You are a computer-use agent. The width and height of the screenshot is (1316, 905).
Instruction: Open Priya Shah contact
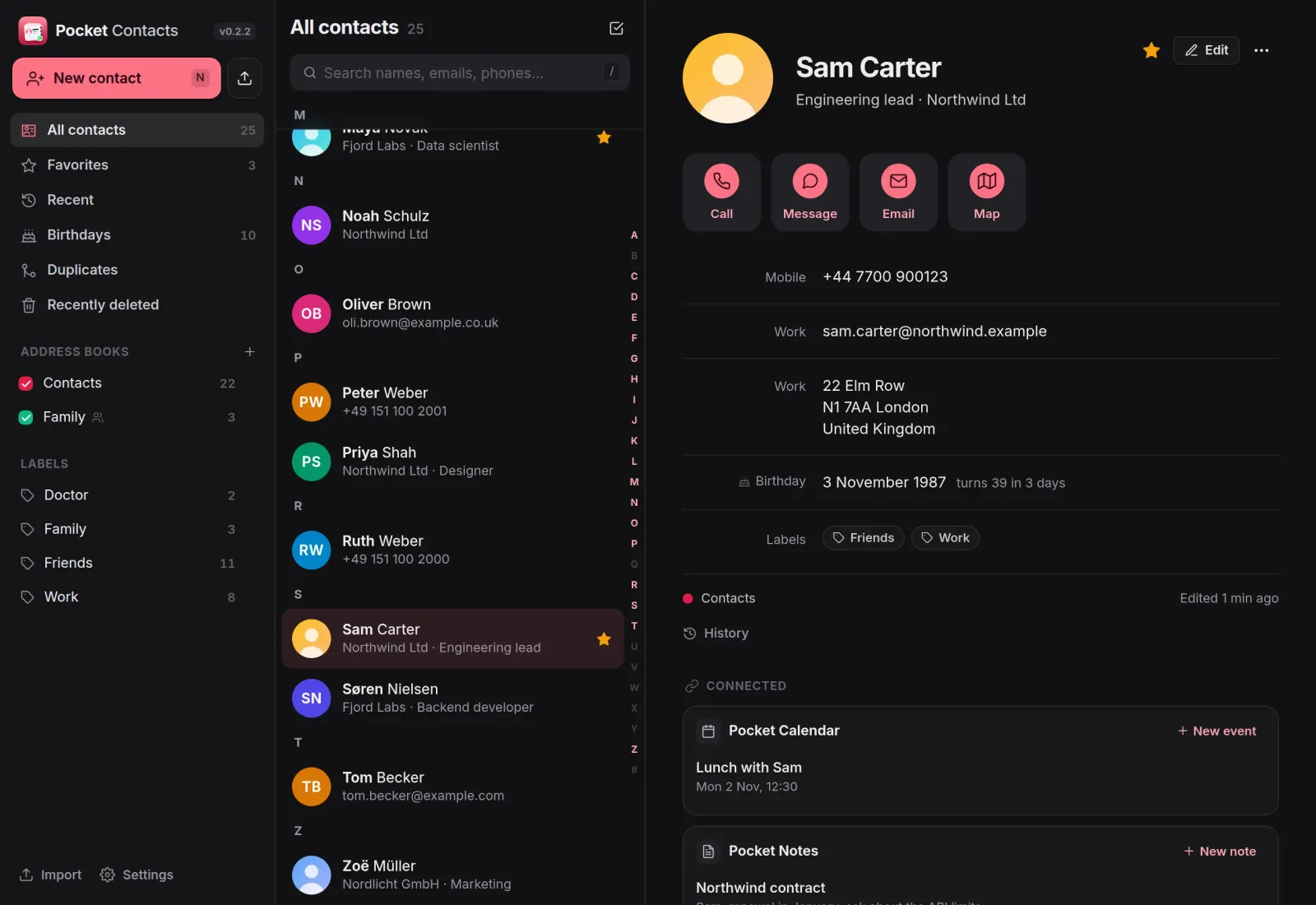452,462
